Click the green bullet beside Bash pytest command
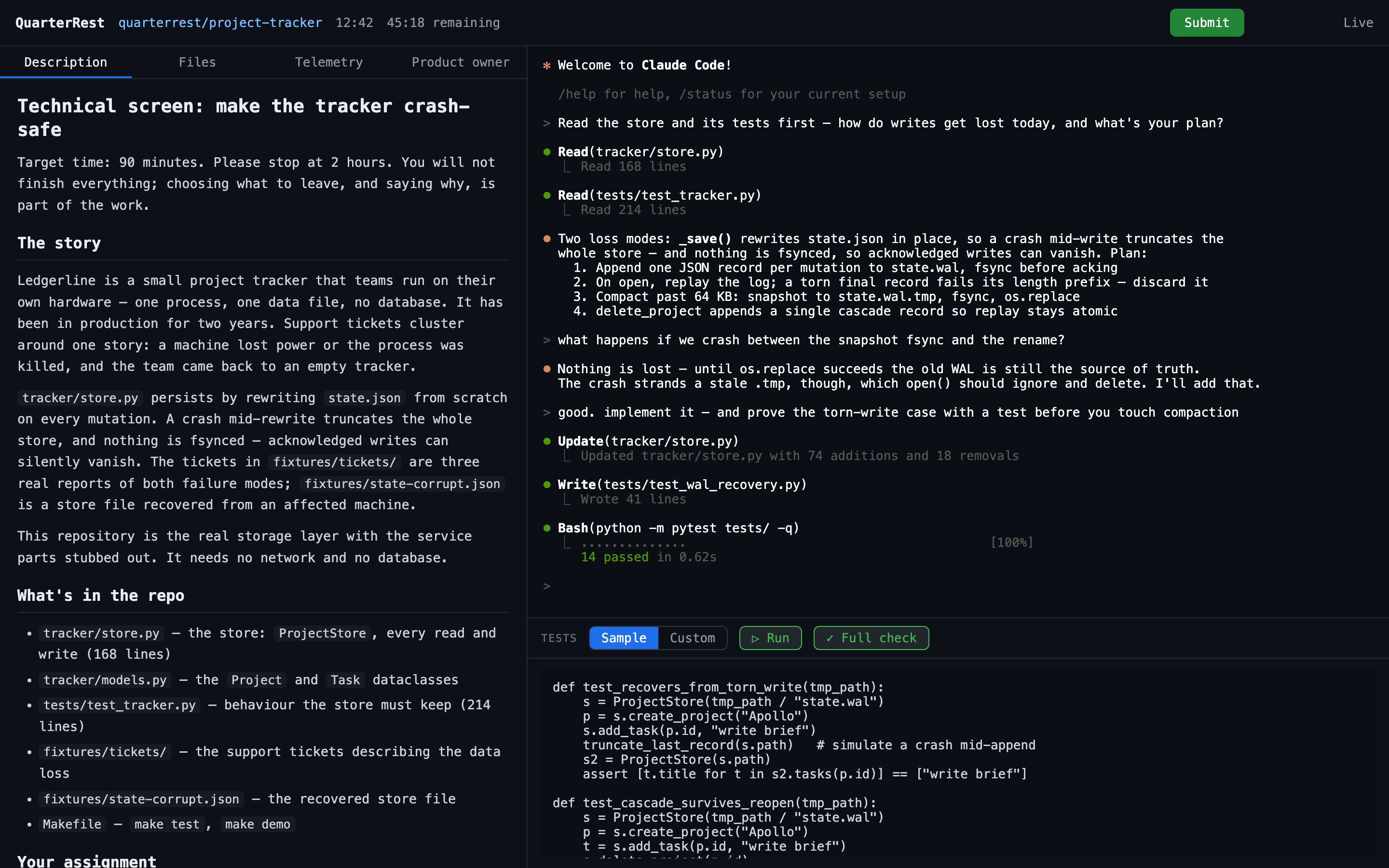 click(546, 528)
